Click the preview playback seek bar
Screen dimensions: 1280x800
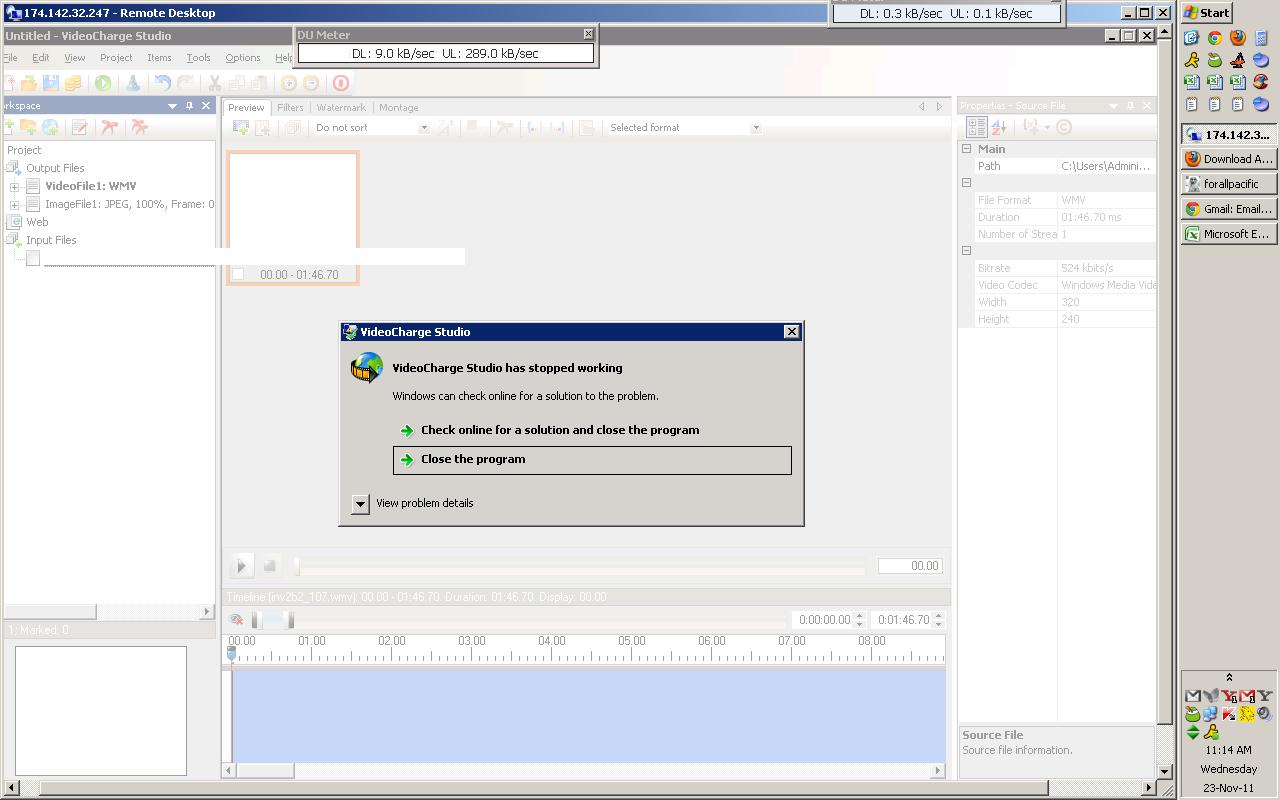point(580,566)
